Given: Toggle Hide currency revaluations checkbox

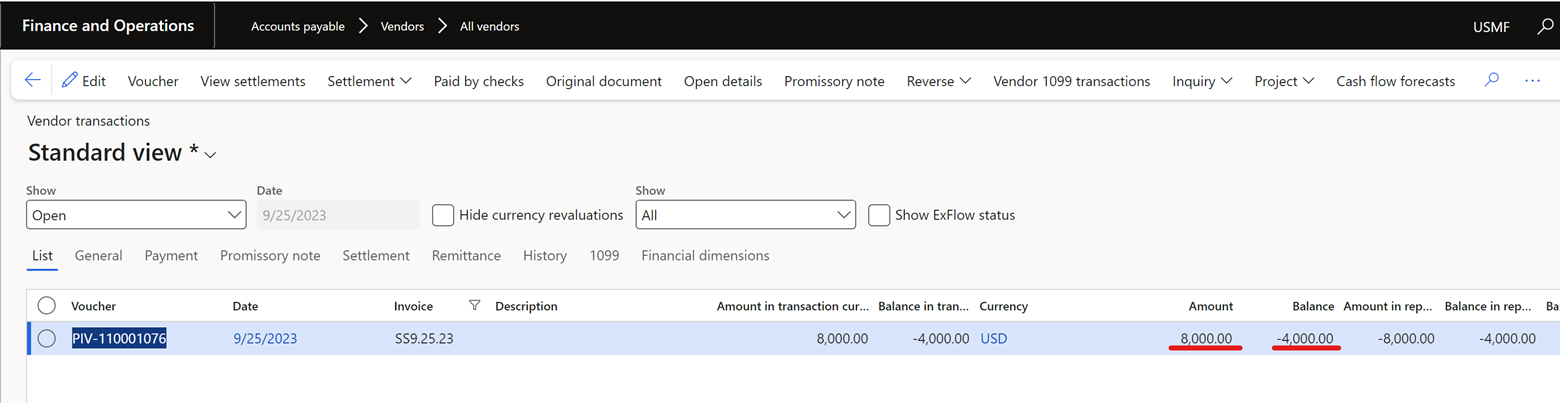Looking at the screenshot, I should 443,215.
